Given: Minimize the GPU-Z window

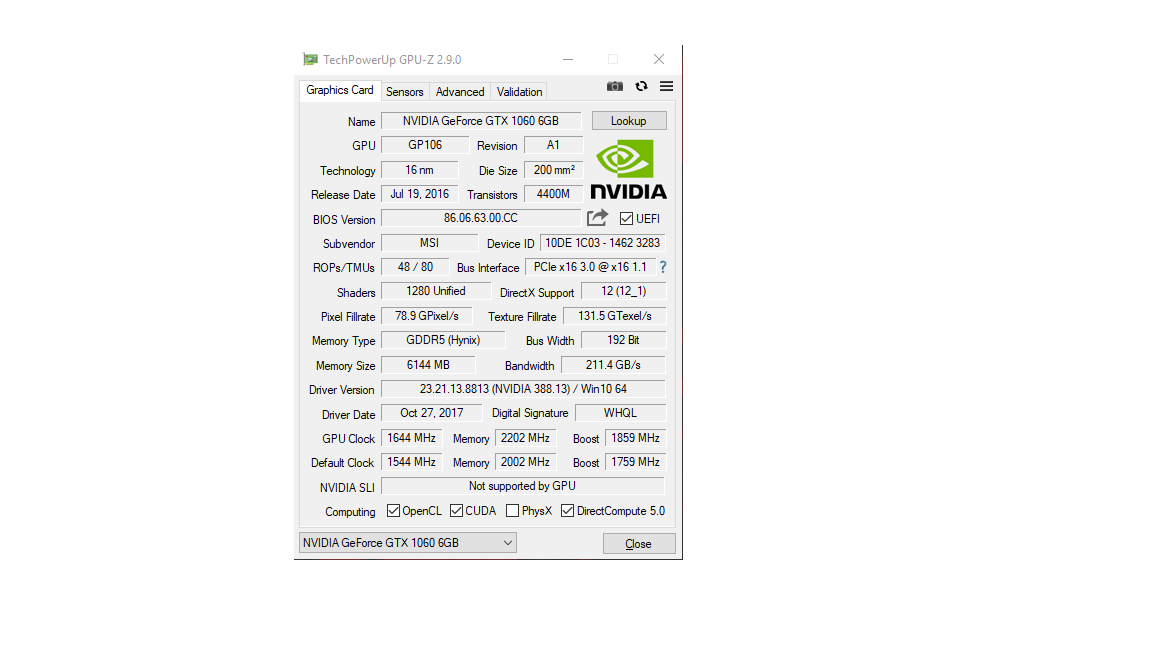Looking at the screenshot, I should click(568, 60).
